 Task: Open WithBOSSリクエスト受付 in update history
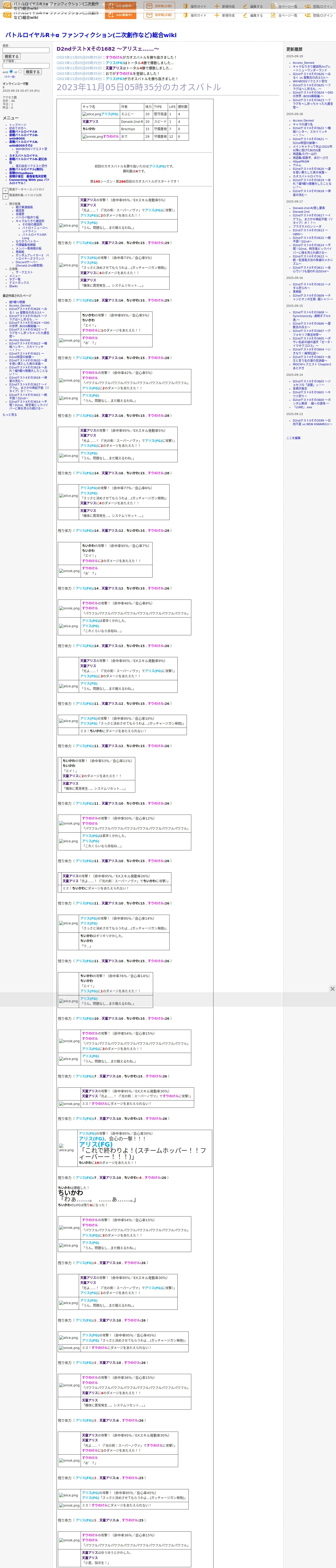click(x=310, y=81)
